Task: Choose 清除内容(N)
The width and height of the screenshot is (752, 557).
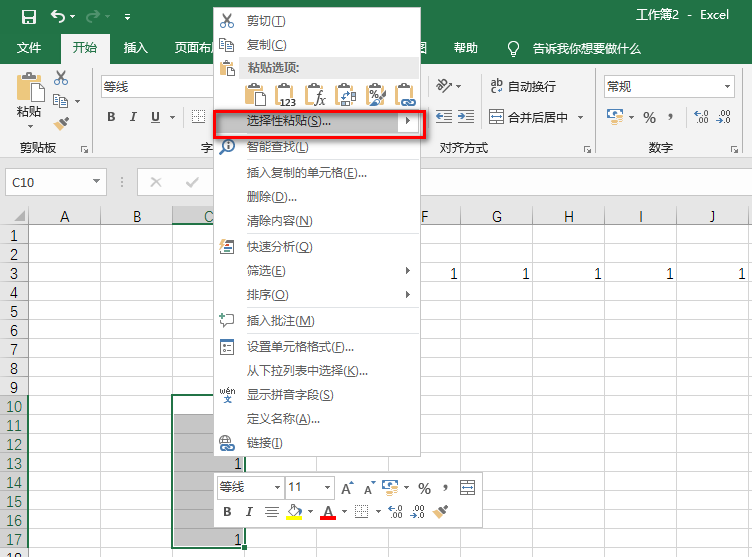Action: (317, 221)
